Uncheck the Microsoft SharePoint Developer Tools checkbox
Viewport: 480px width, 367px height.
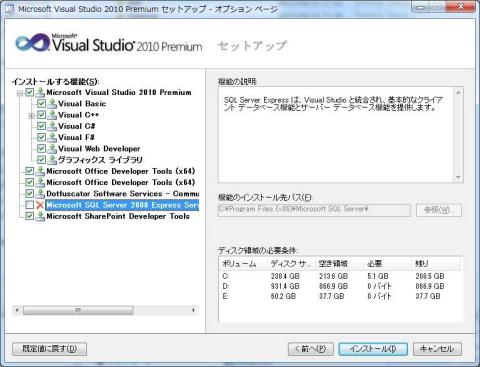30,216
